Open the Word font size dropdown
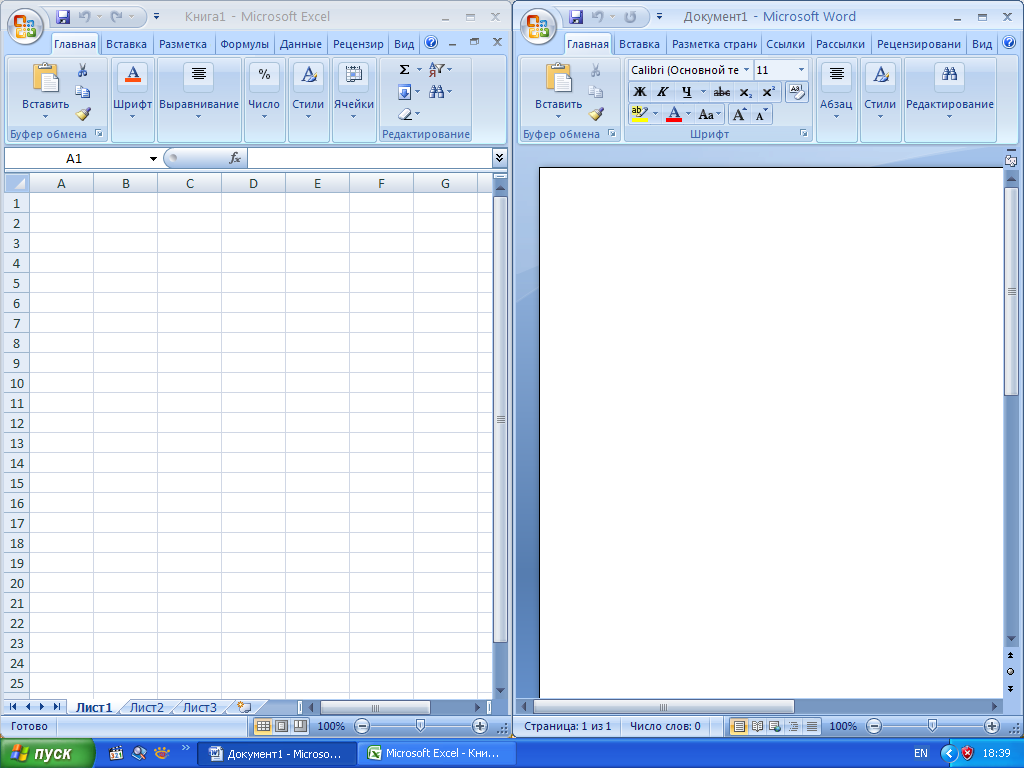Screen dimensions: 1024x768 [801, 70]
